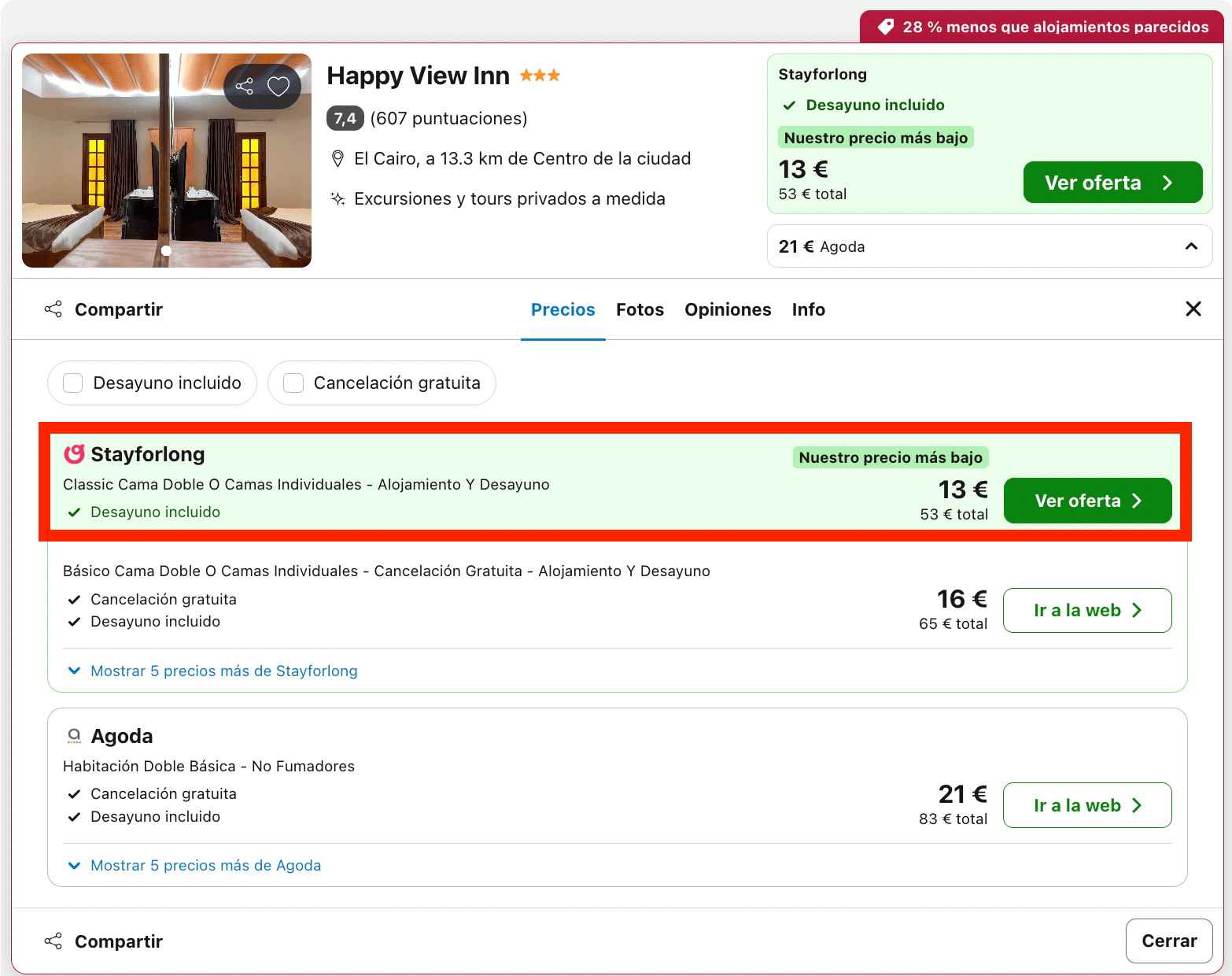Click the sparkle icon beside Excursiones text
This screenshot has width=1232, height=976.
tap(338, 199)
